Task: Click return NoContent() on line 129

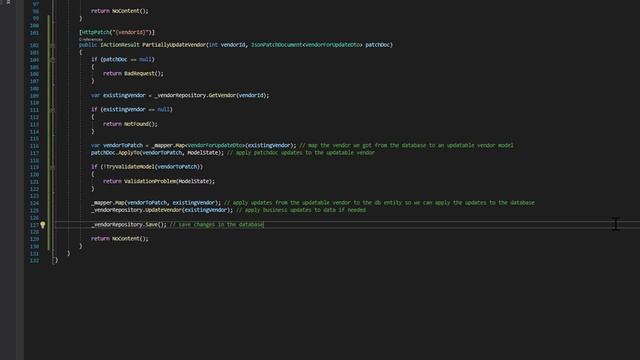Action: tap(120, 239)
